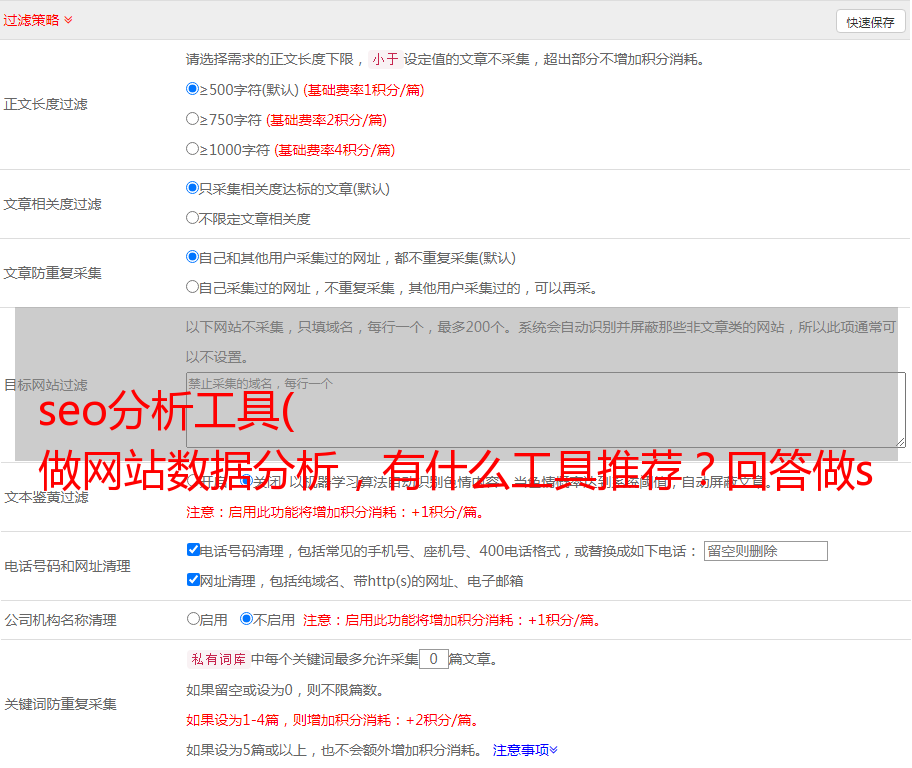Select the ≥1000字符 radio option
Viewport: 912px width, 768px height.
(192, 148)
